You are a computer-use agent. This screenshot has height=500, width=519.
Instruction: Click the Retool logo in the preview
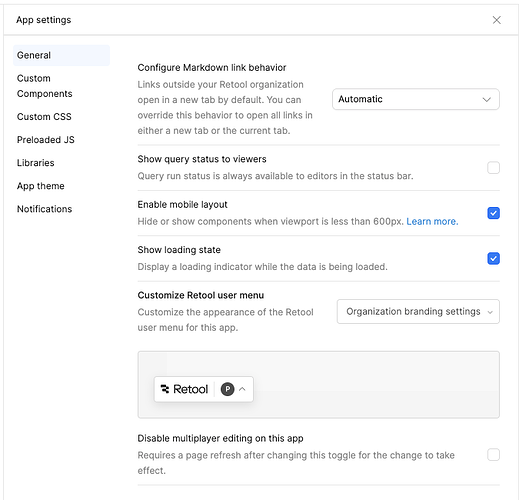(184, 389)
